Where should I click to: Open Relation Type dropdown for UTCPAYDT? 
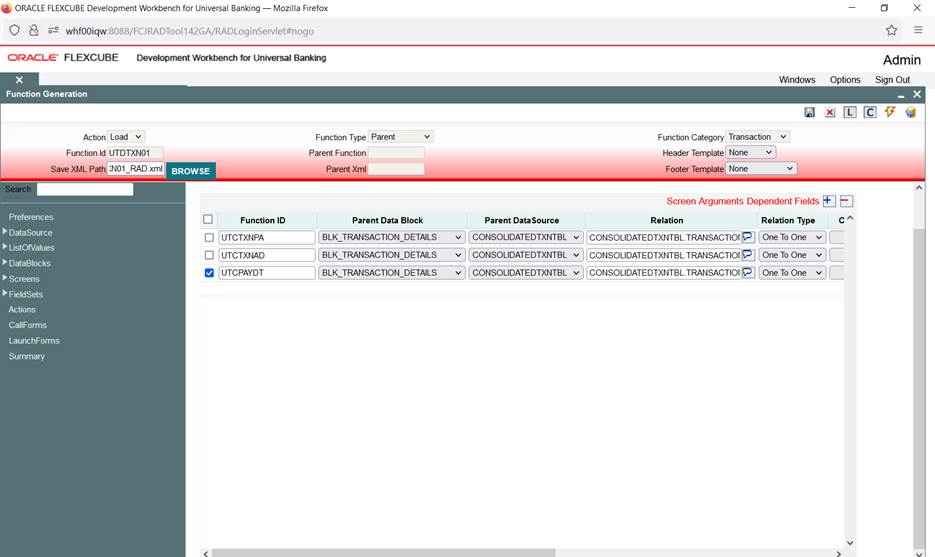(792, 273)
